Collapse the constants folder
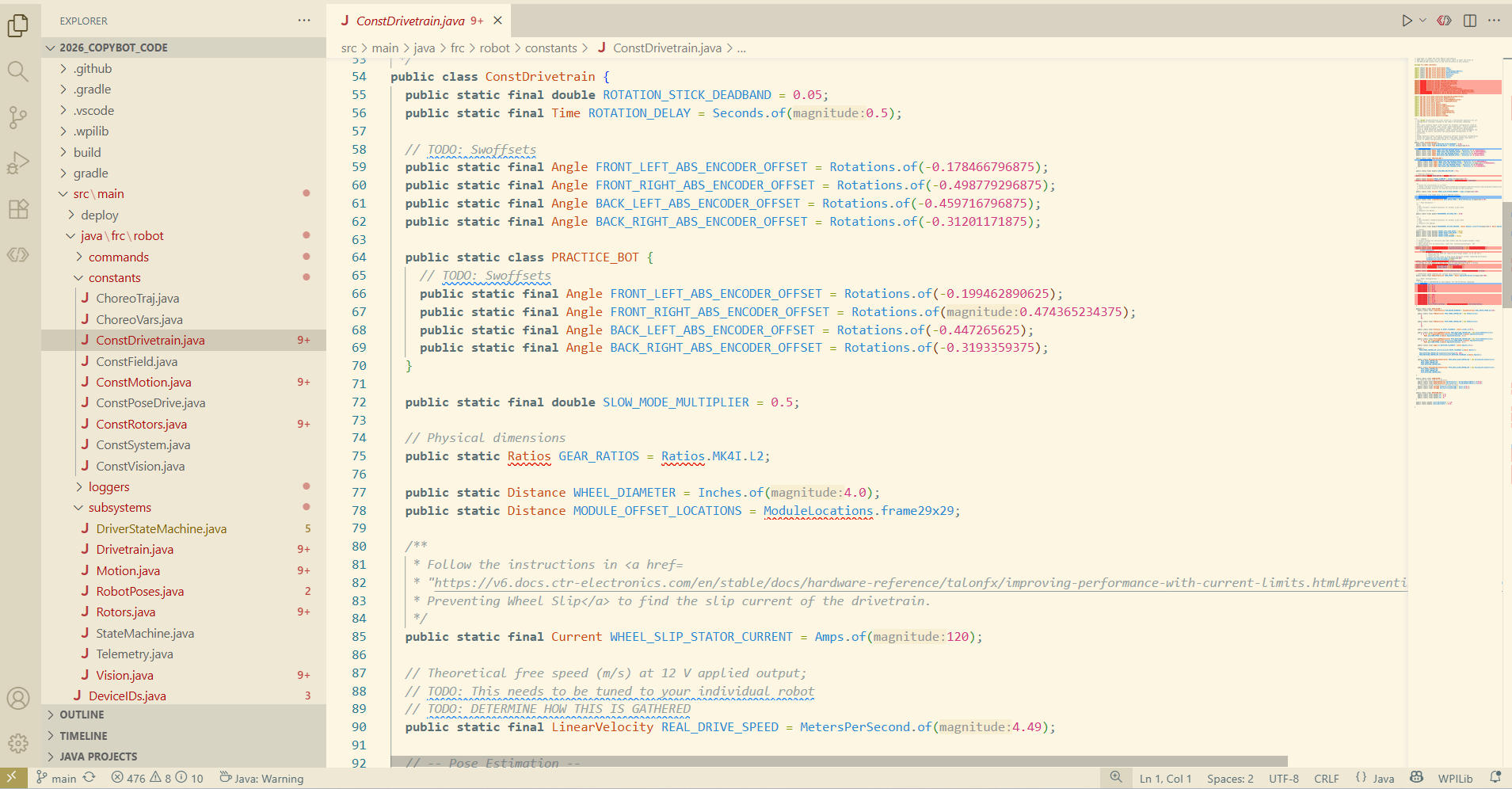This screenshot has width=1512, height=789. point(184,278)
